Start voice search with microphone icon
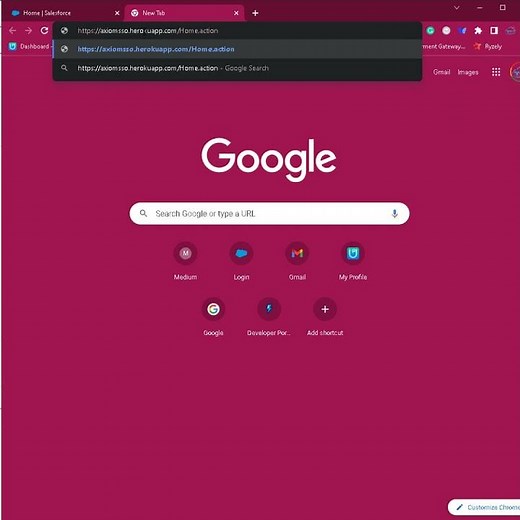 pyautogui.click(x=394, y=213)
